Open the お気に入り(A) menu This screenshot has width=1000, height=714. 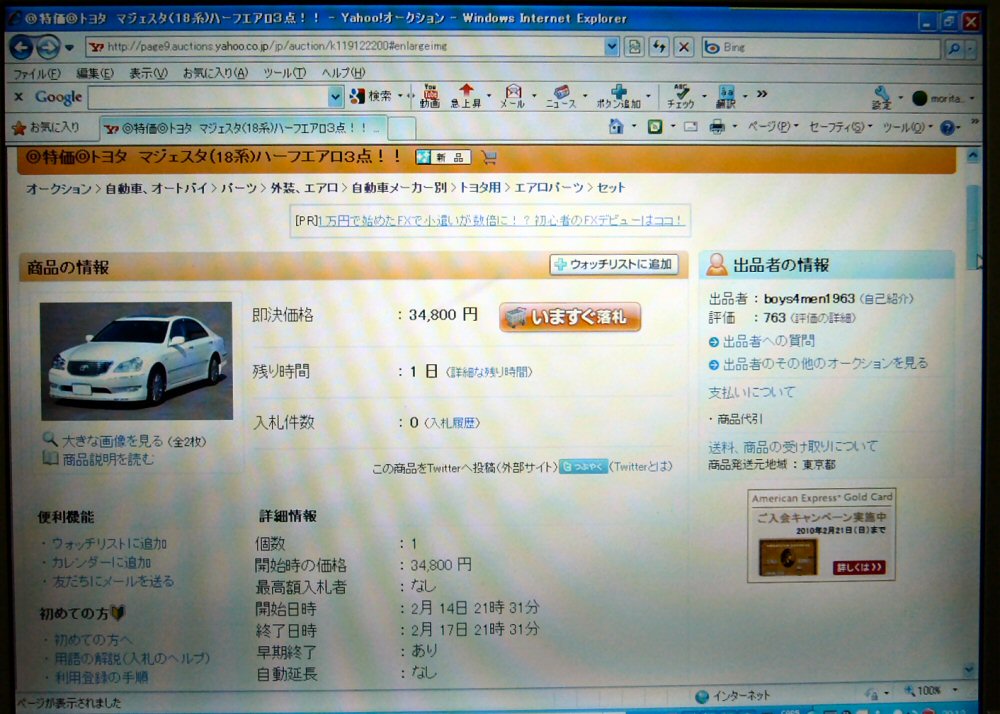pyautogui.click(x=215, y=73)
